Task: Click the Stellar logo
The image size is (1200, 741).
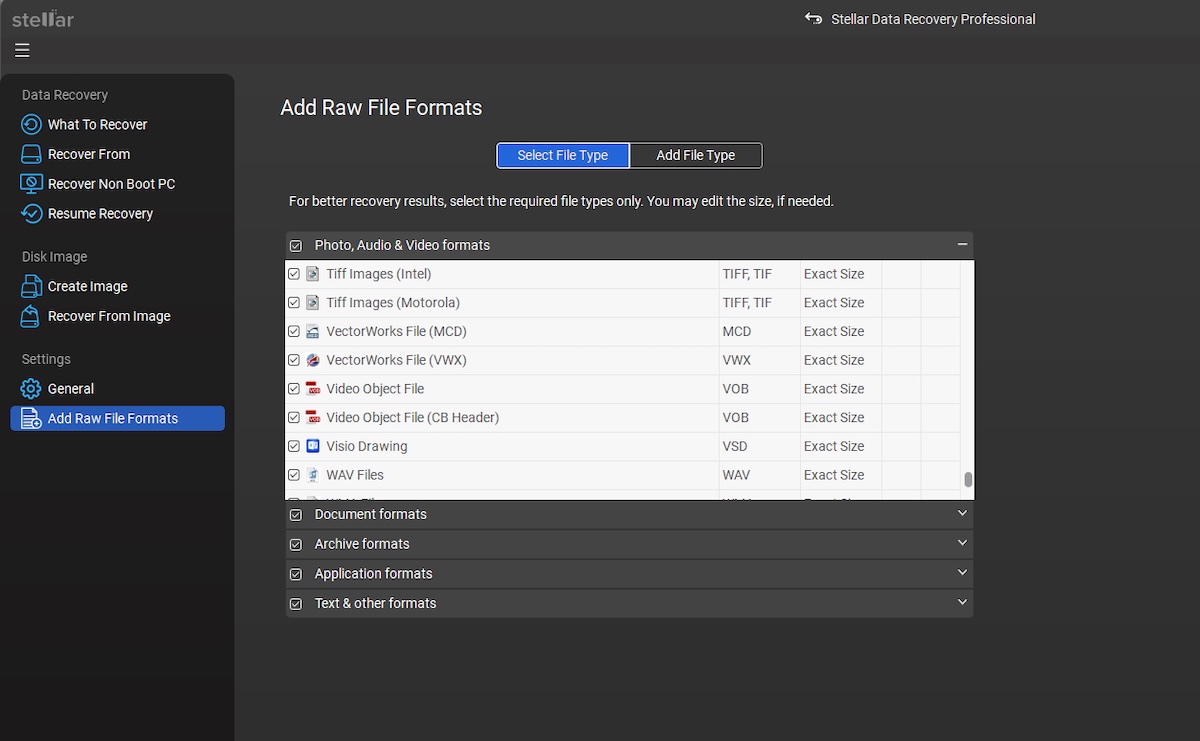Action: click(43, 19)
